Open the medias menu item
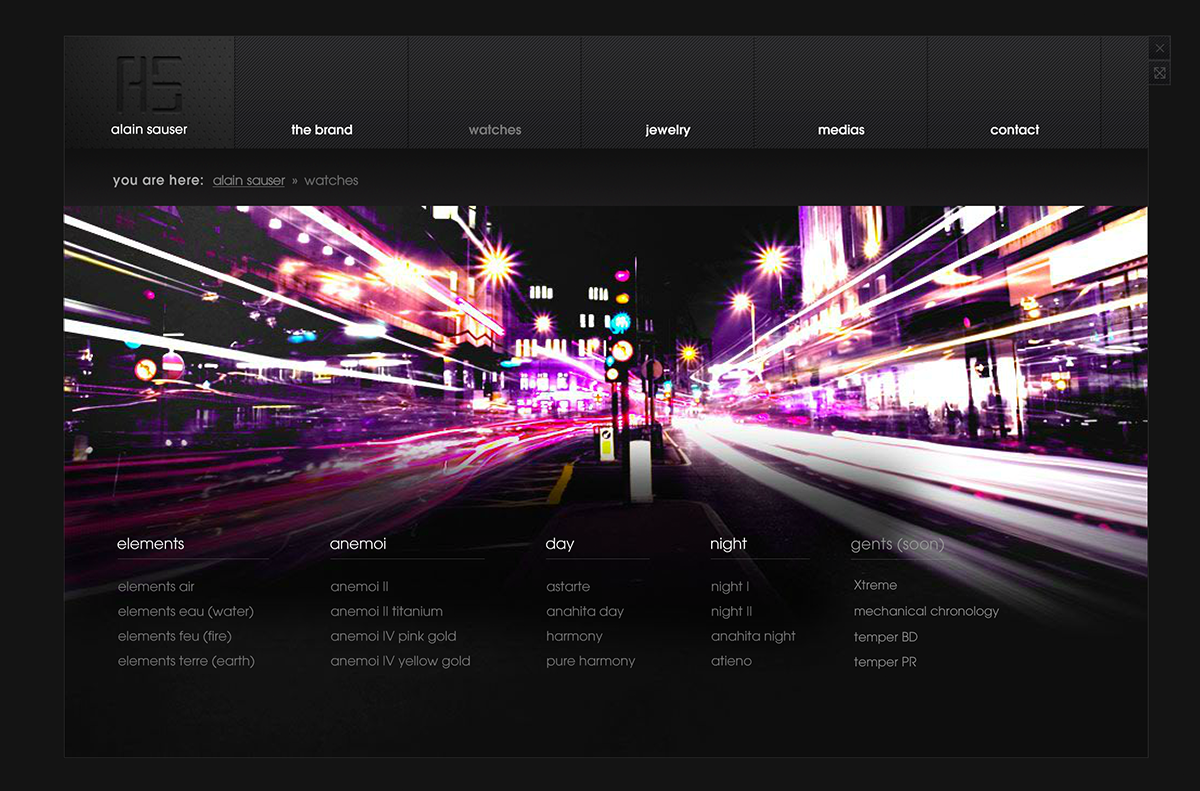Viewport: 1200px width, 791px height. [840, 130]
